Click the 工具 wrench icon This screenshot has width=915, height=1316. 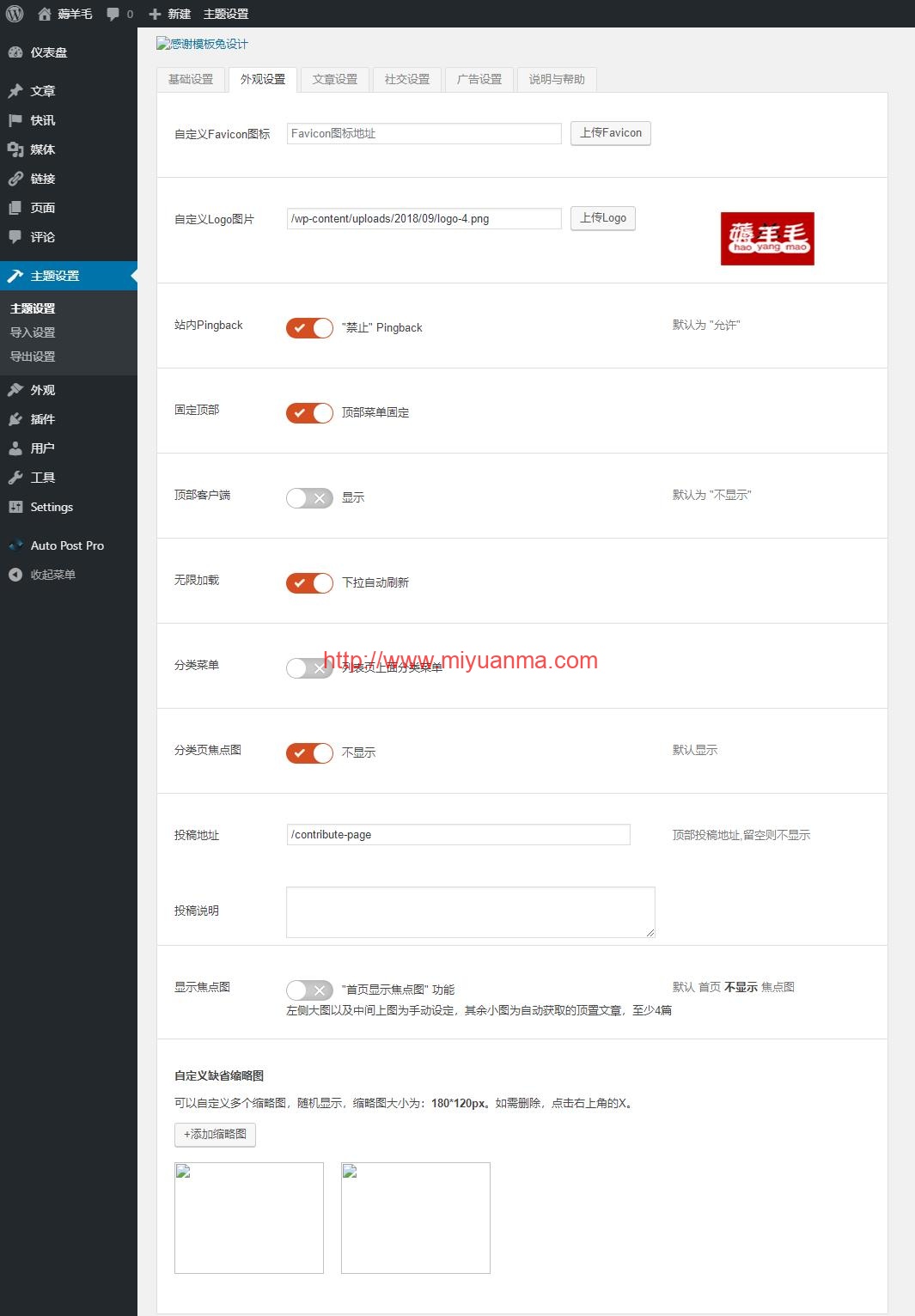(x=15, y=478)
